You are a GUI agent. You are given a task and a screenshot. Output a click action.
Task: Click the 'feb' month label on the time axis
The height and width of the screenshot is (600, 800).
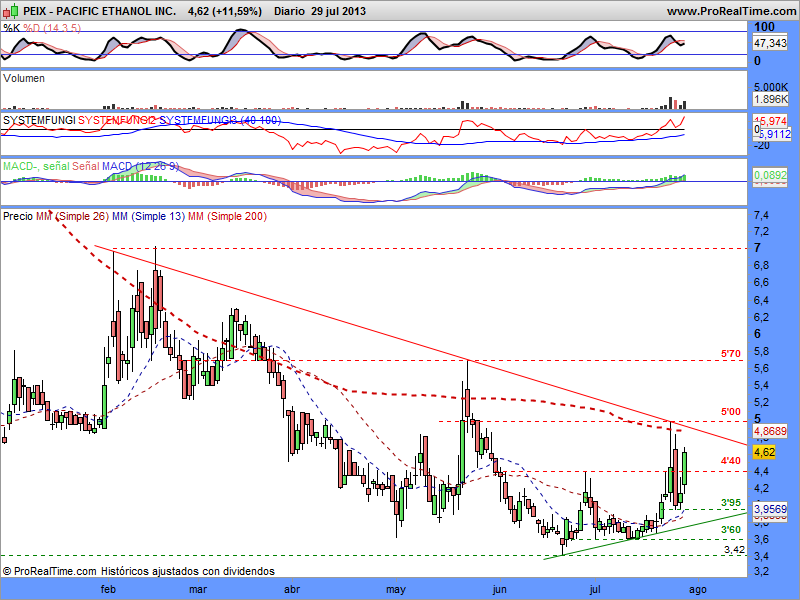(109, 590)
